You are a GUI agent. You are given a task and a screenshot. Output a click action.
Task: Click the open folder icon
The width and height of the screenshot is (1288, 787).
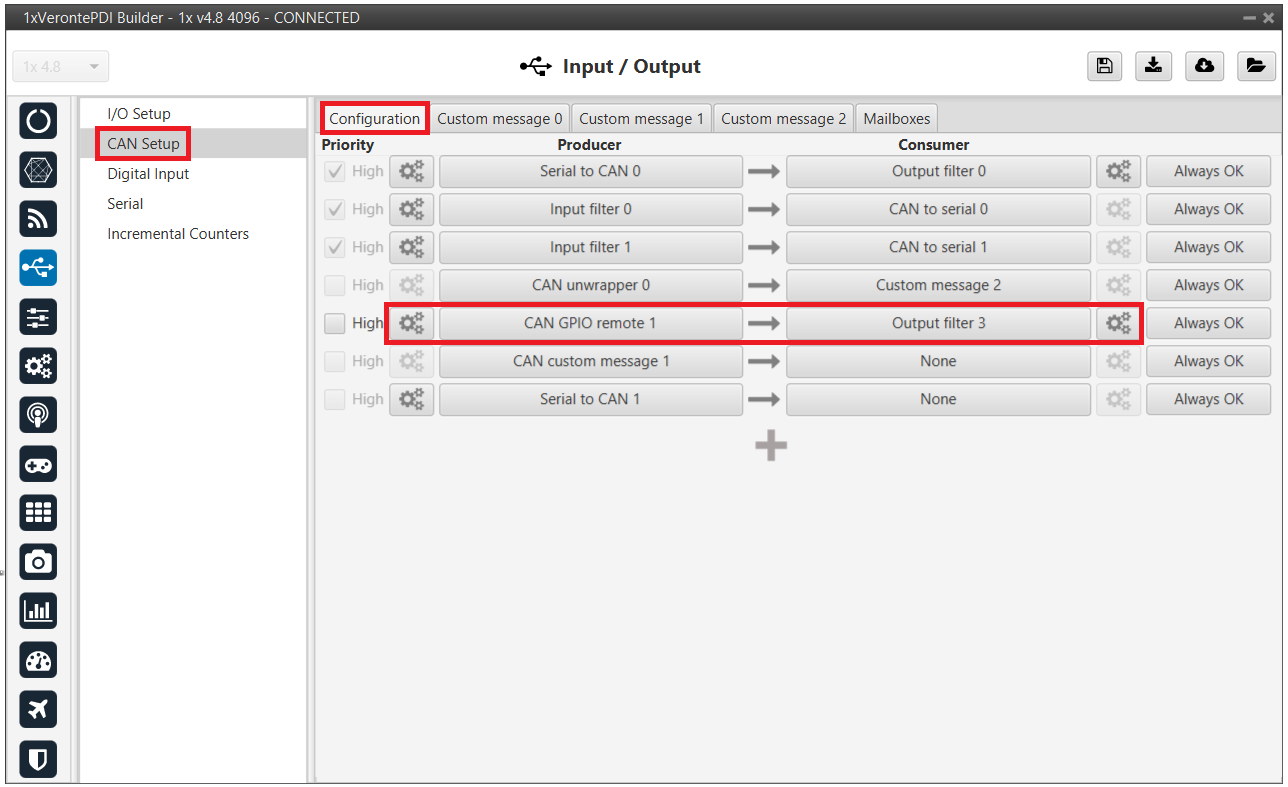pos(1256,66)
